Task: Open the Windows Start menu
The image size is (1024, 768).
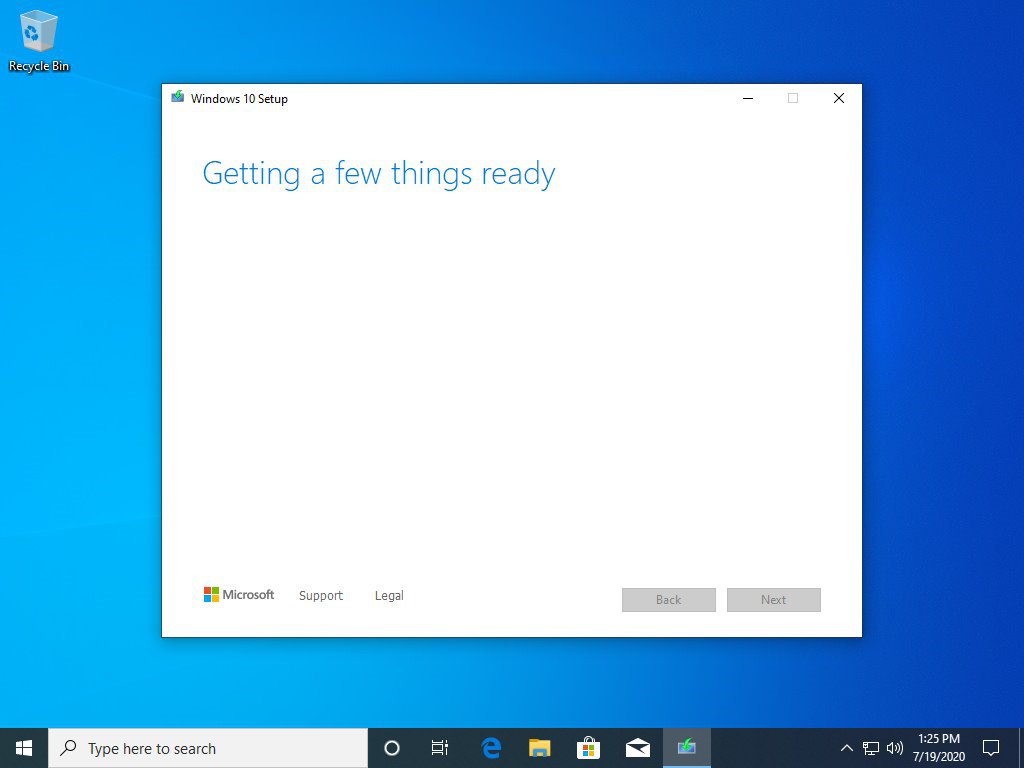Action: click(x=24, y=748)
